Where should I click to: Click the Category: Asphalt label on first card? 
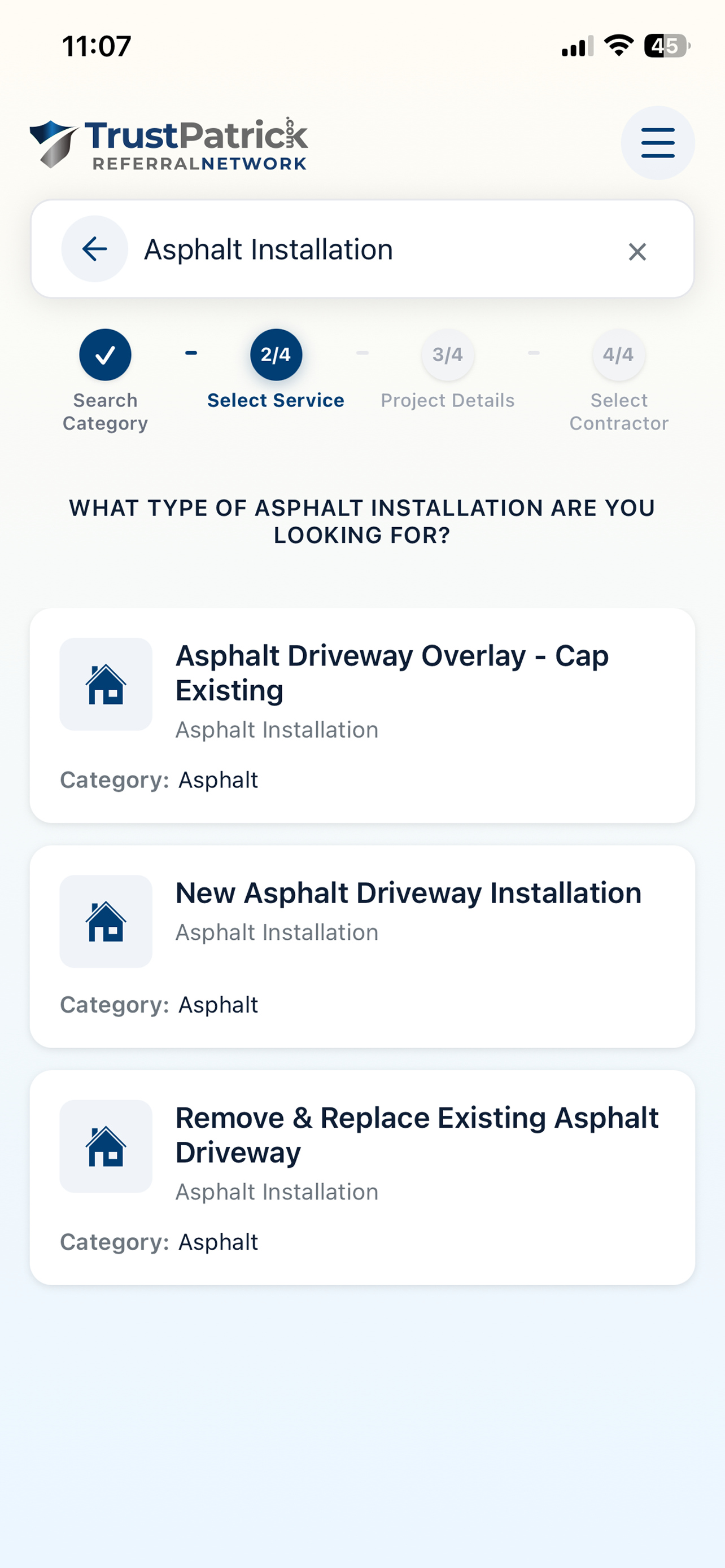click(159, 781)
